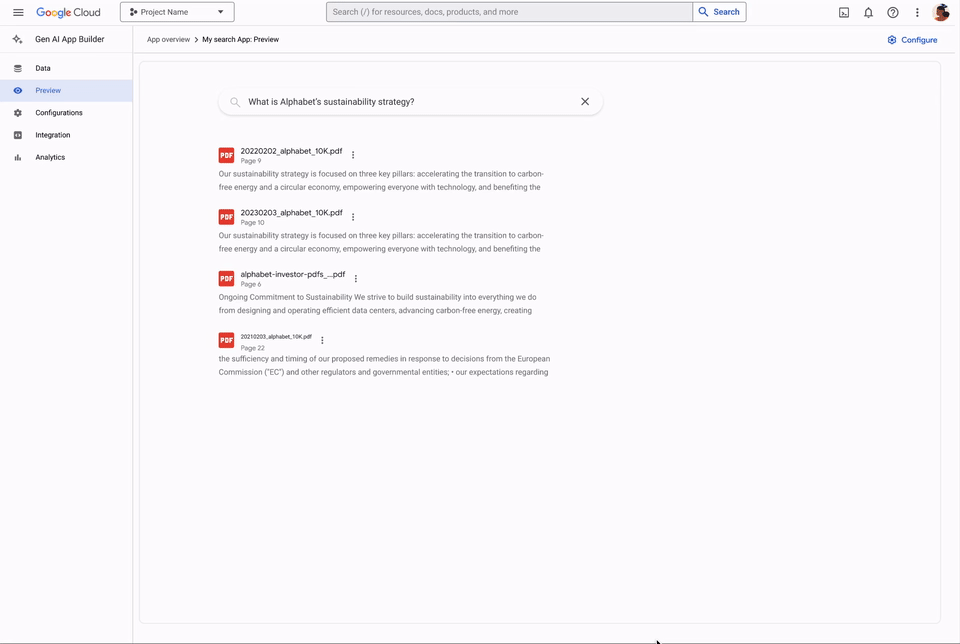The width and height of the screenshot is (960, 644).
Task: Click PDF icon for 20220202_alphabet_10K.pdf
Action: point(227,155)
